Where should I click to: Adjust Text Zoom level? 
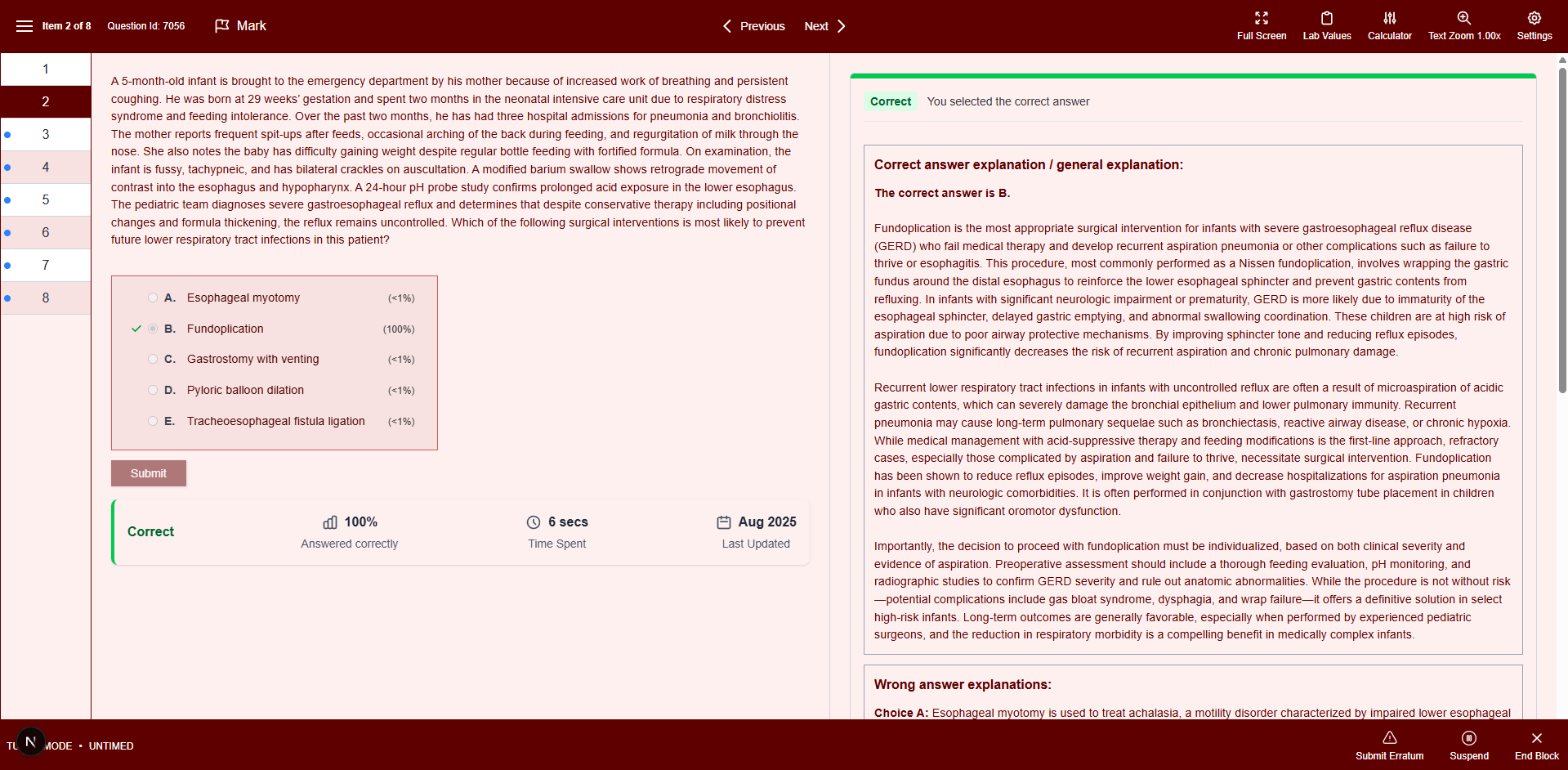tap(1463, 26)
